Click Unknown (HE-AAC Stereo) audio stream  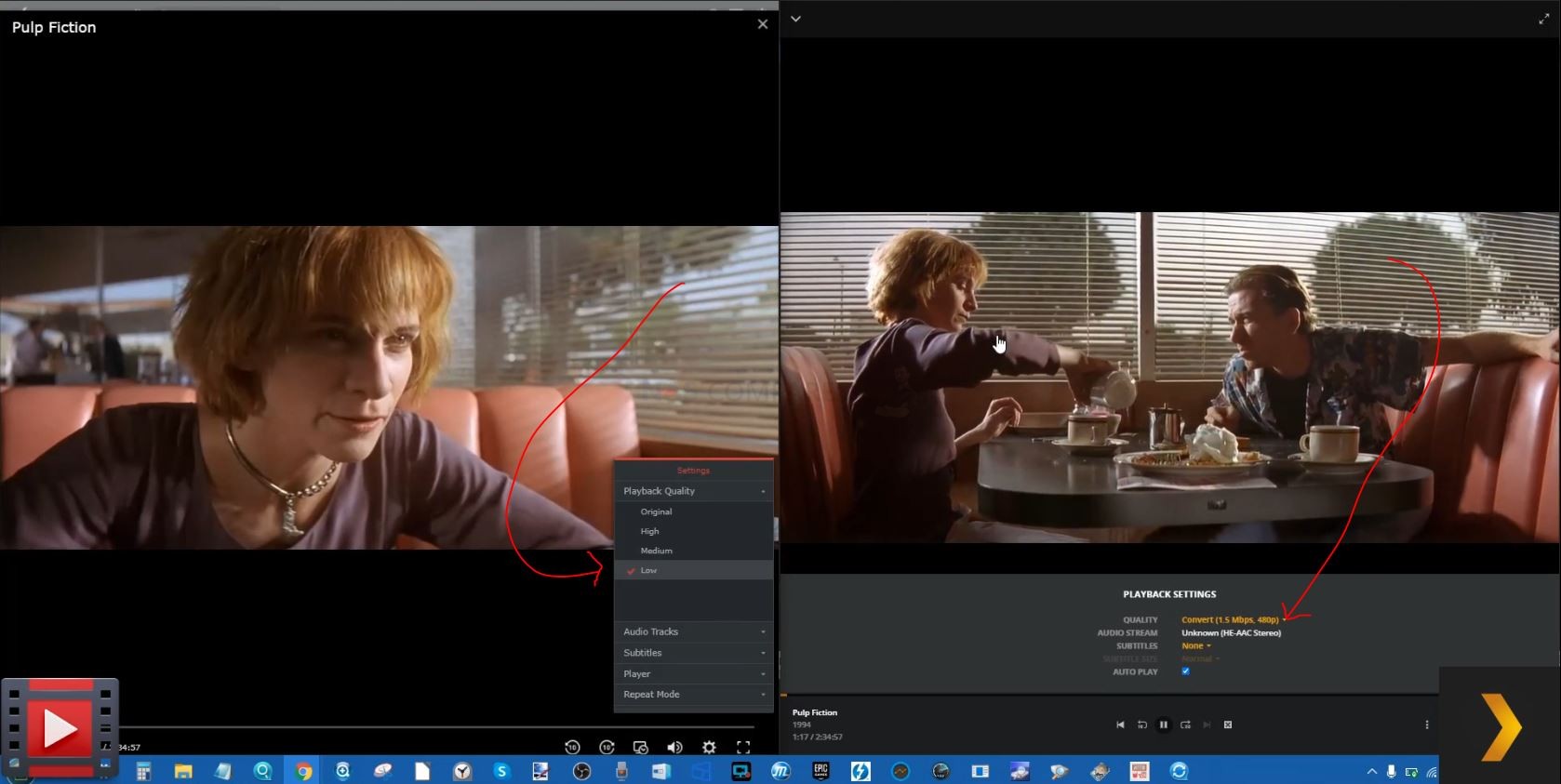click(1231, 632)
